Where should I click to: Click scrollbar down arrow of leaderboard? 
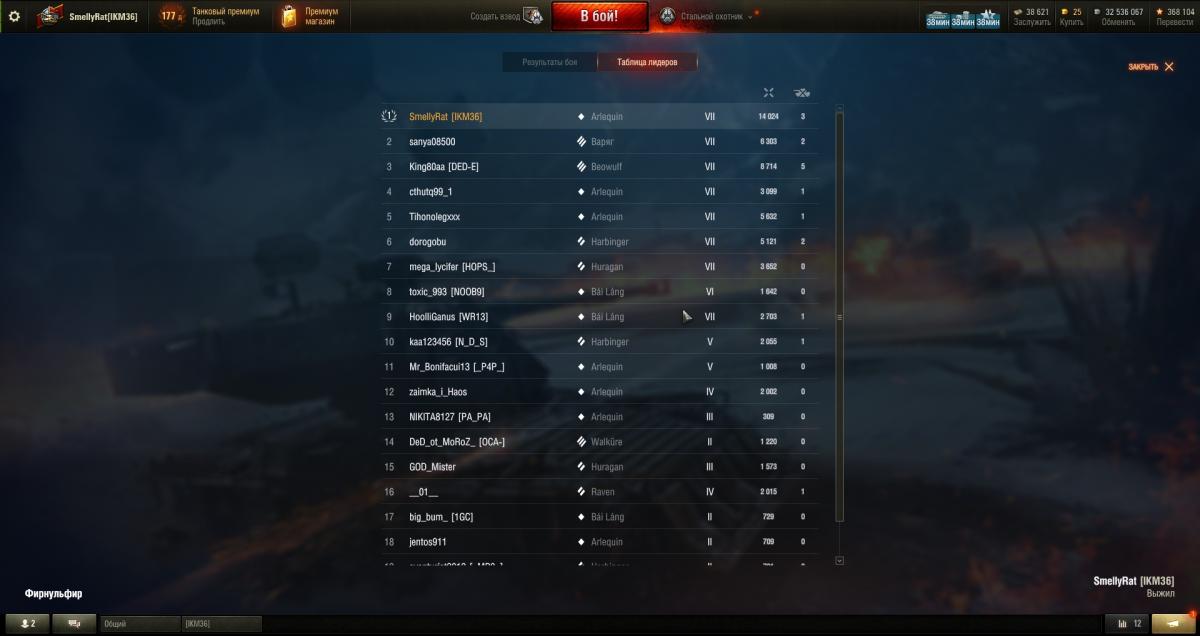tap(839, 561)
